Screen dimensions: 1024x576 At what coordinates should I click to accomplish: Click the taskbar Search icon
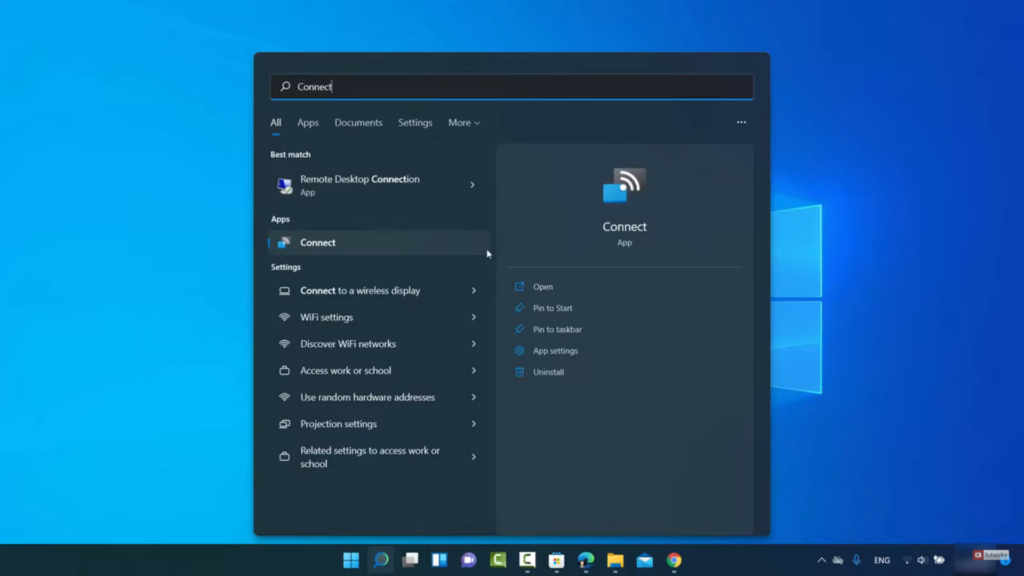coord(381,560)
